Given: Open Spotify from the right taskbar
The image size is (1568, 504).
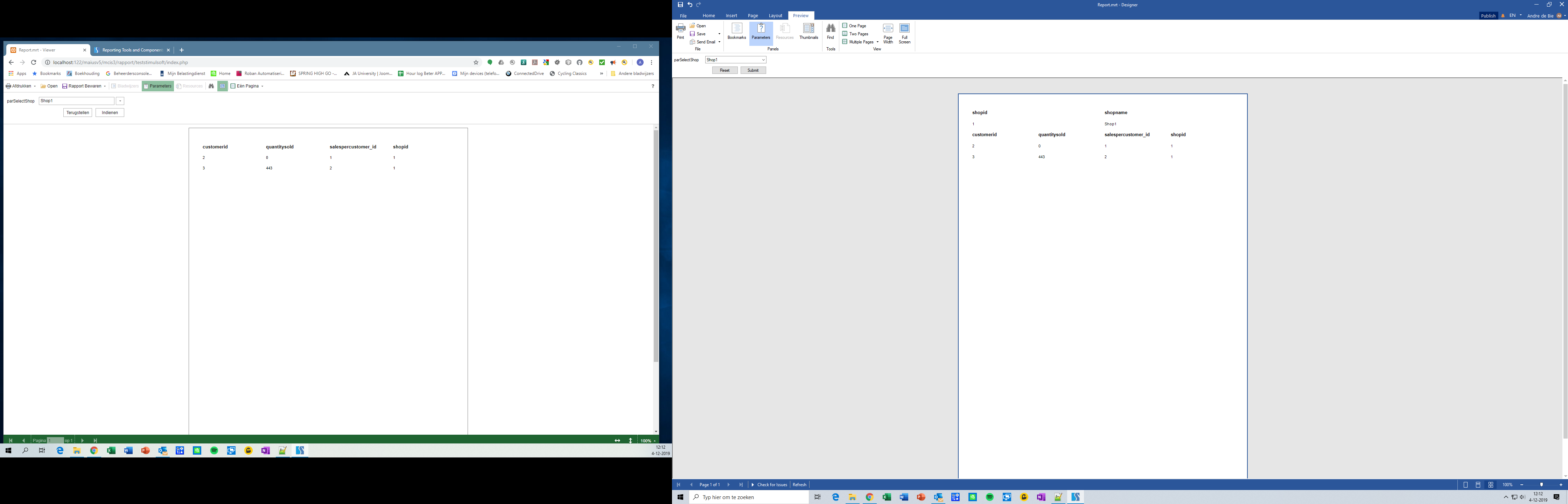Looking at the screenshot, I should pyautogui.click(x=990, y=497).
